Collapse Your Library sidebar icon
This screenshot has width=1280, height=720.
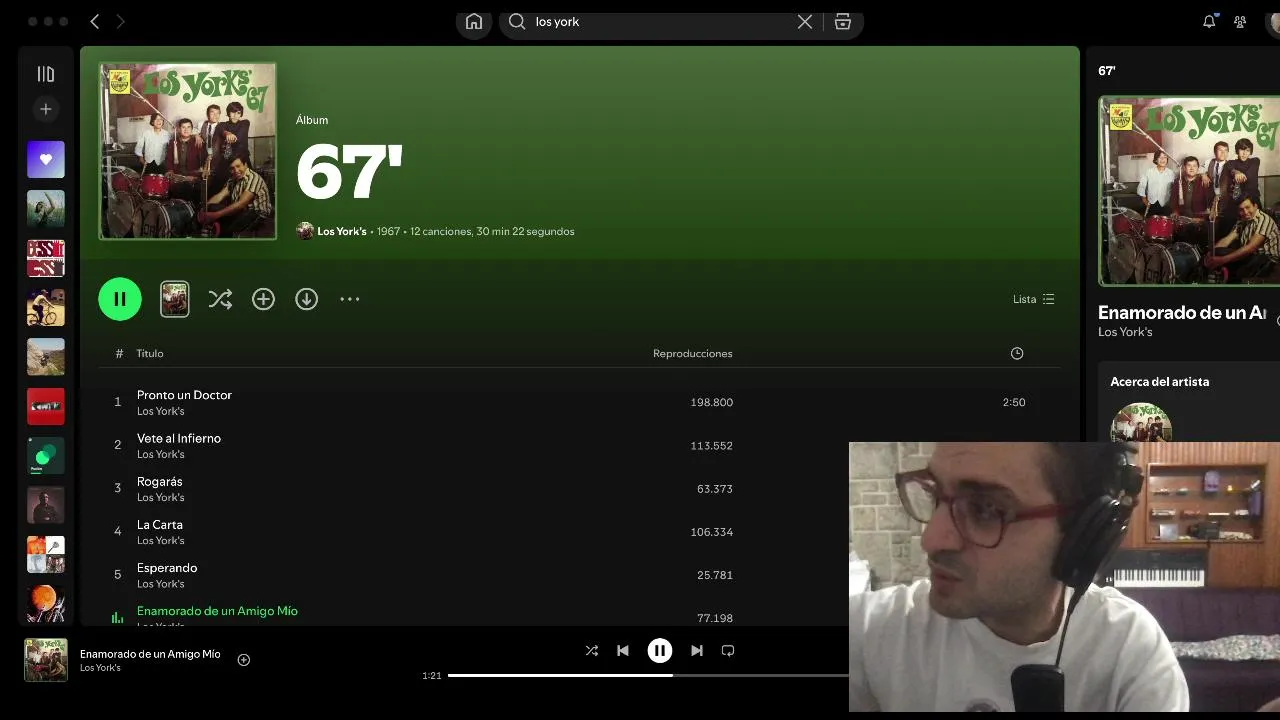(46, 74)
